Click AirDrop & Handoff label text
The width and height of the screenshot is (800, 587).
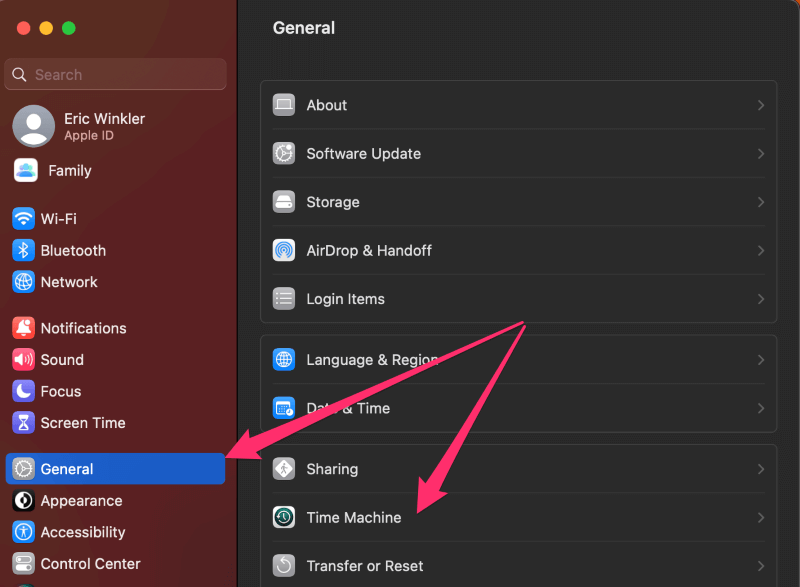coord(369,250)
